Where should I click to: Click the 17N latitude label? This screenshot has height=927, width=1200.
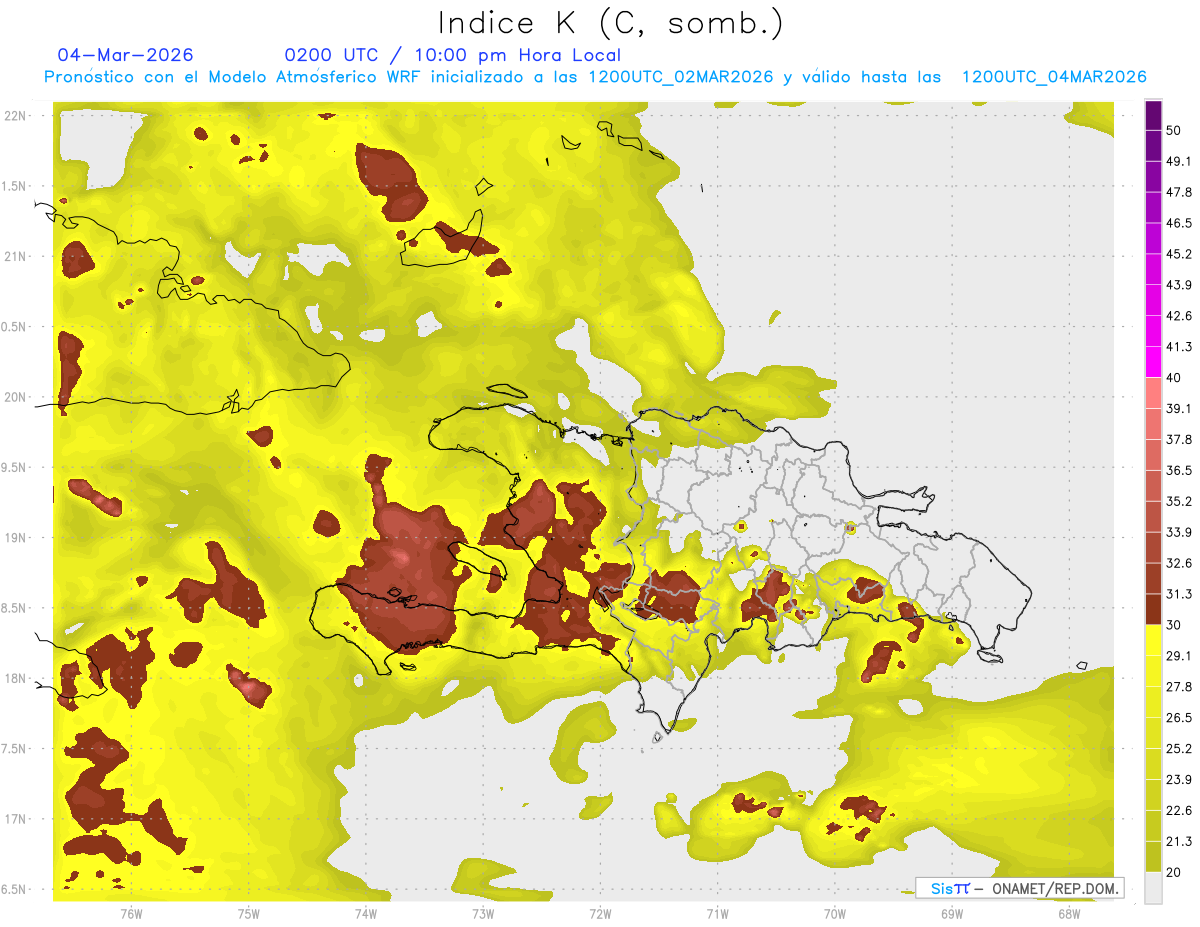click(15, 819)
